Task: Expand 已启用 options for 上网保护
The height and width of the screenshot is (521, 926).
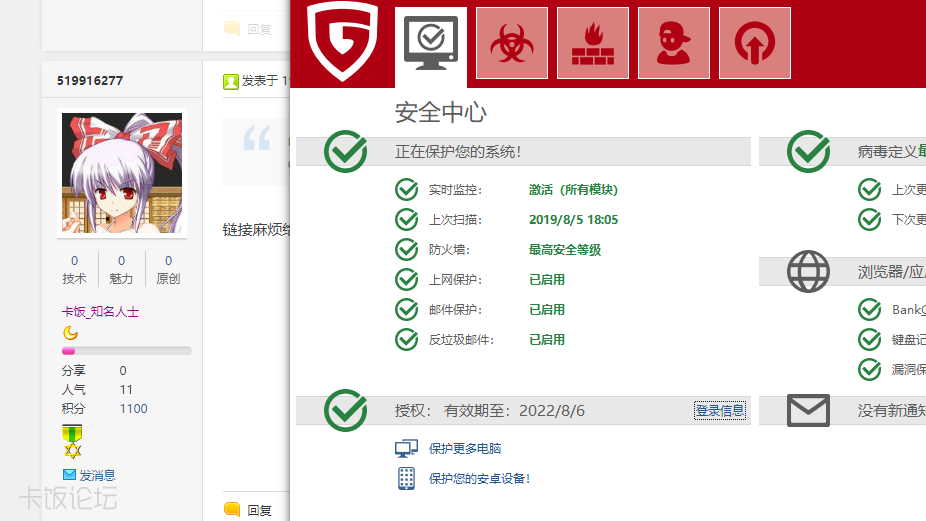Action: click(x=547, y=280)
